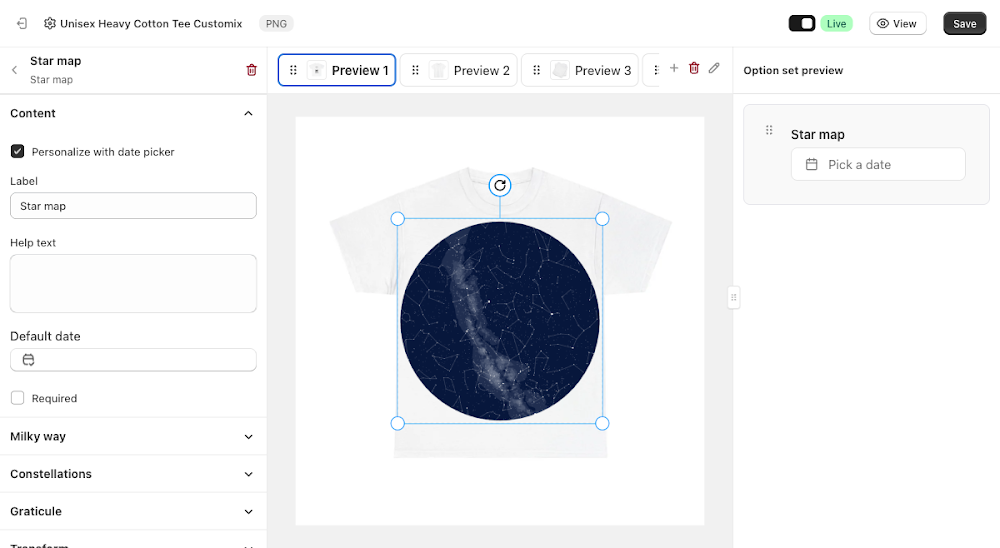Viewport: 1000px width, 548px height.
Task: Go back using the left chevron
Action: point(15,70)
